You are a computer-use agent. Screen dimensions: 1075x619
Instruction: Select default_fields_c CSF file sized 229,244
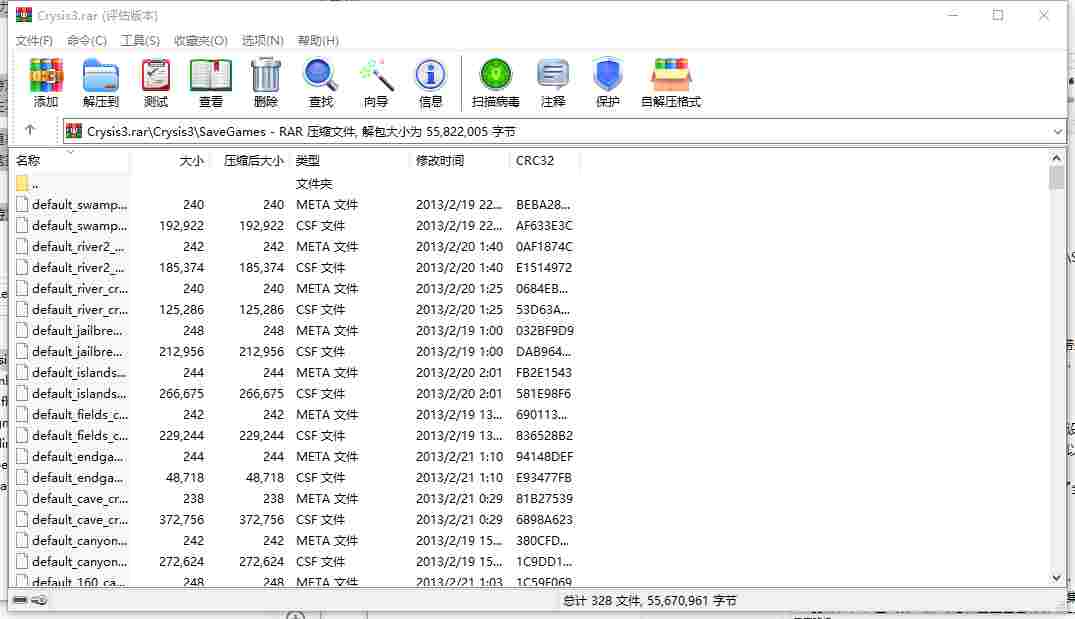tap(295, 435)
